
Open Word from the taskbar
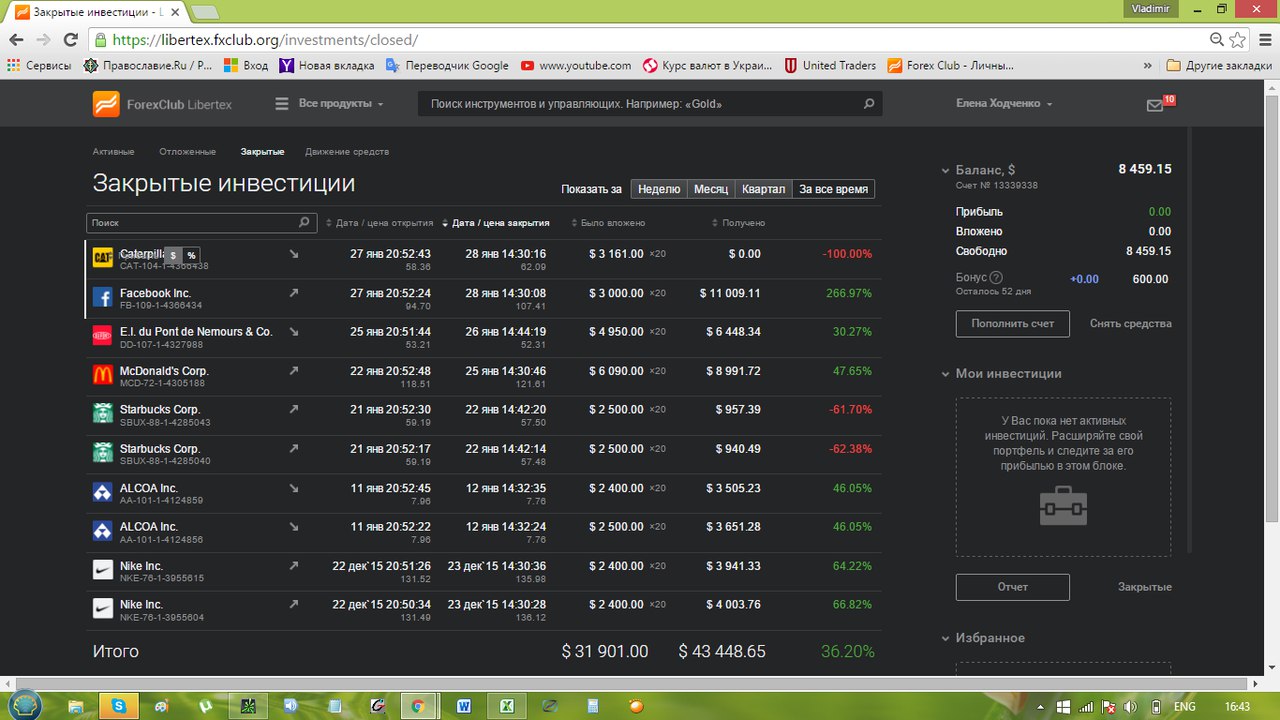(464, 706)
